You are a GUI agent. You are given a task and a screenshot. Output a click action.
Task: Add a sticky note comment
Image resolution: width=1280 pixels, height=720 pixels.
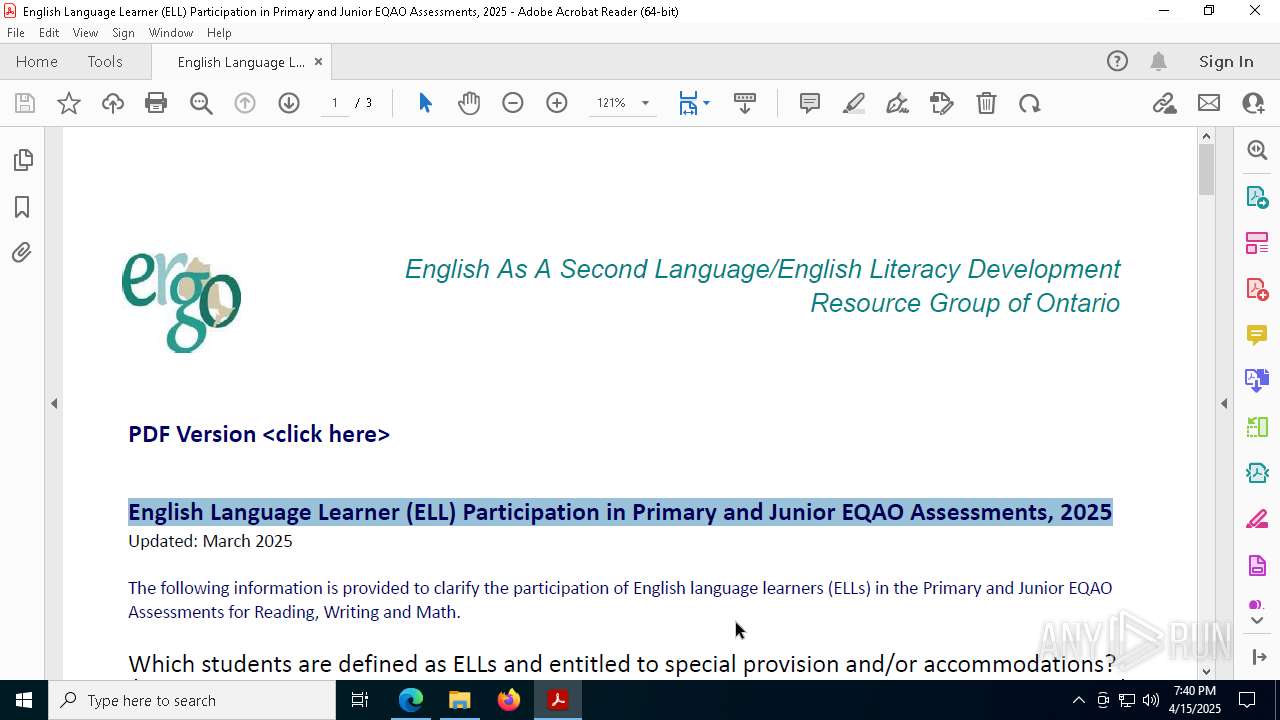coord(810,103)
